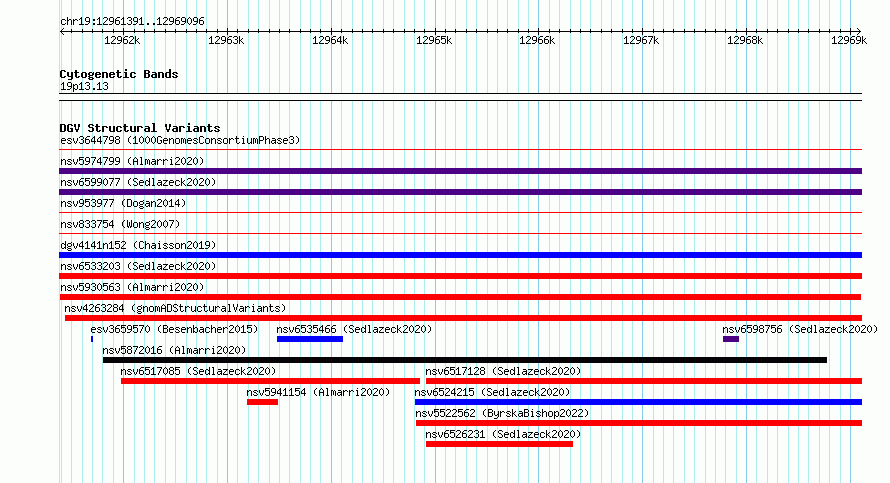Screen dimensions: 890x483
Task: Select the short red nsv5941154 bar
Action: tap(262, 402)
